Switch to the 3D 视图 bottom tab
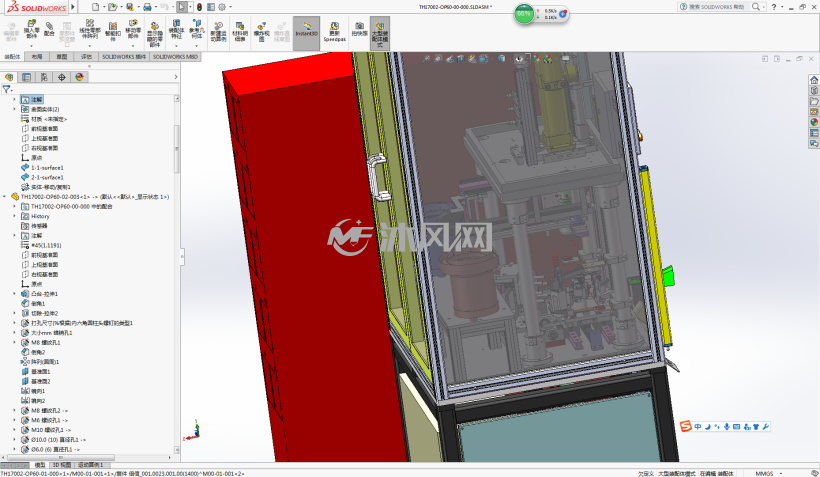The height and width of the screenshot is (477, 820). point(62,465)
